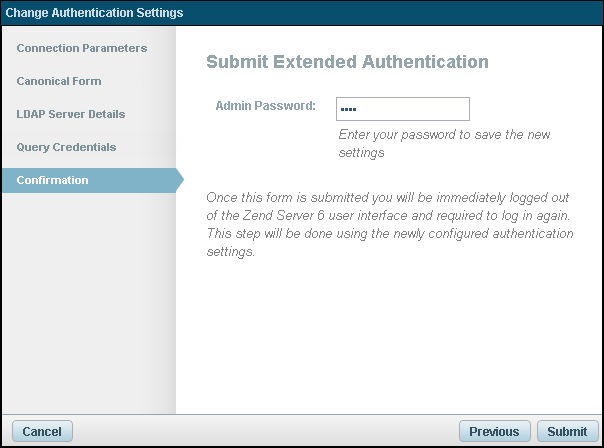
Task: Switch to the Query Credentials step
Action: [66, 147]
